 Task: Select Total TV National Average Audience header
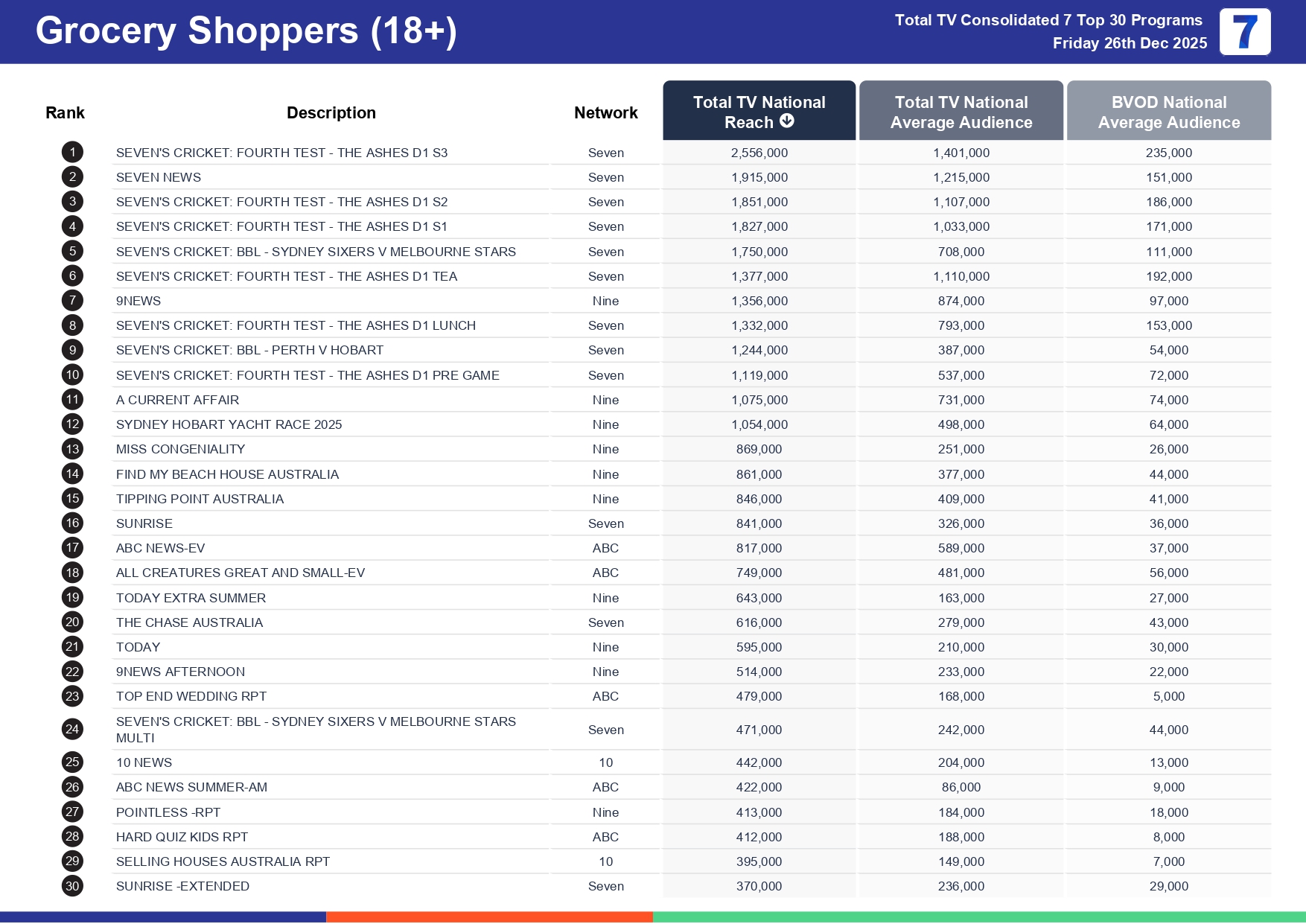(x=961, y=112)
